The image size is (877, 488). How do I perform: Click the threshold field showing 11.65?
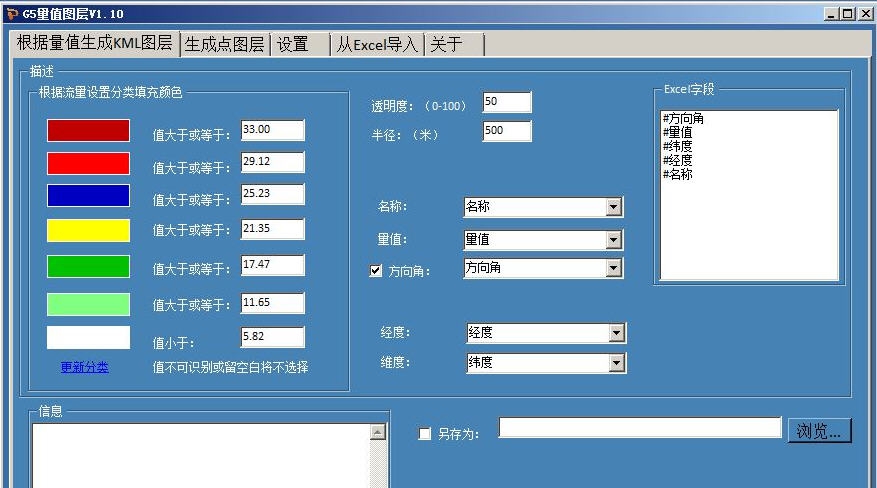point(273,303)
